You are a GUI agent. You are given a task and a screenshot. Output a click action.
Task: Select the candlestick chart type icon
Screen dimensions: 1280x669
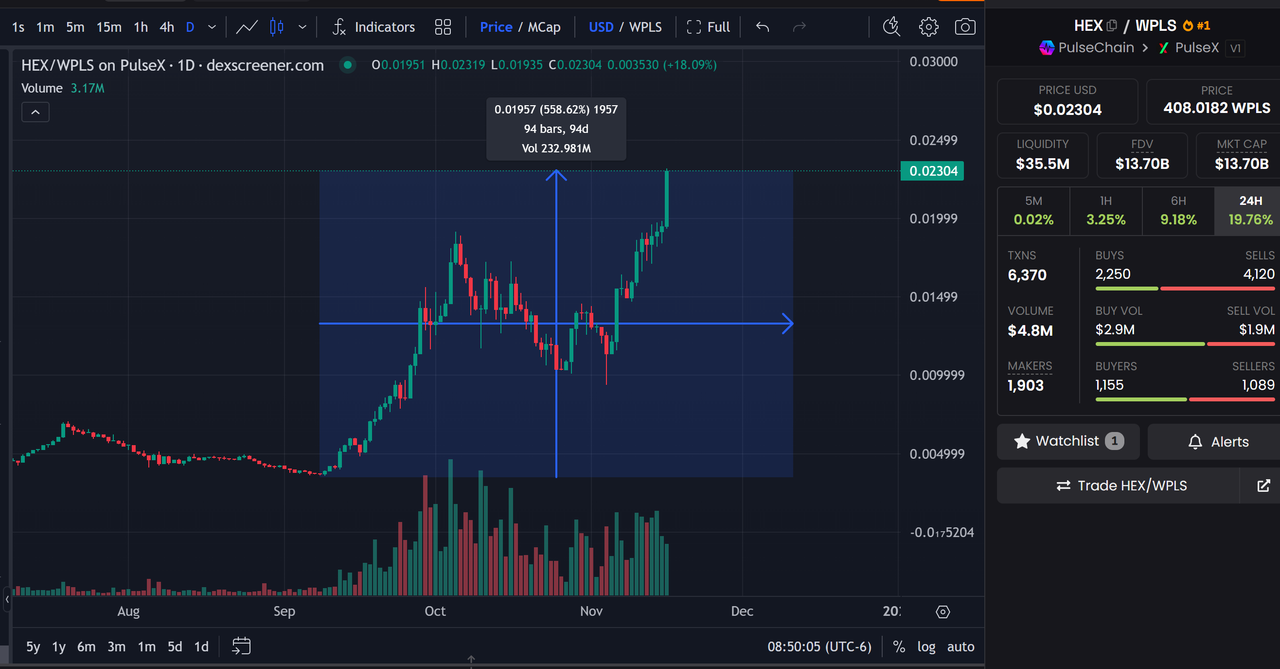[x=277, y=27]
